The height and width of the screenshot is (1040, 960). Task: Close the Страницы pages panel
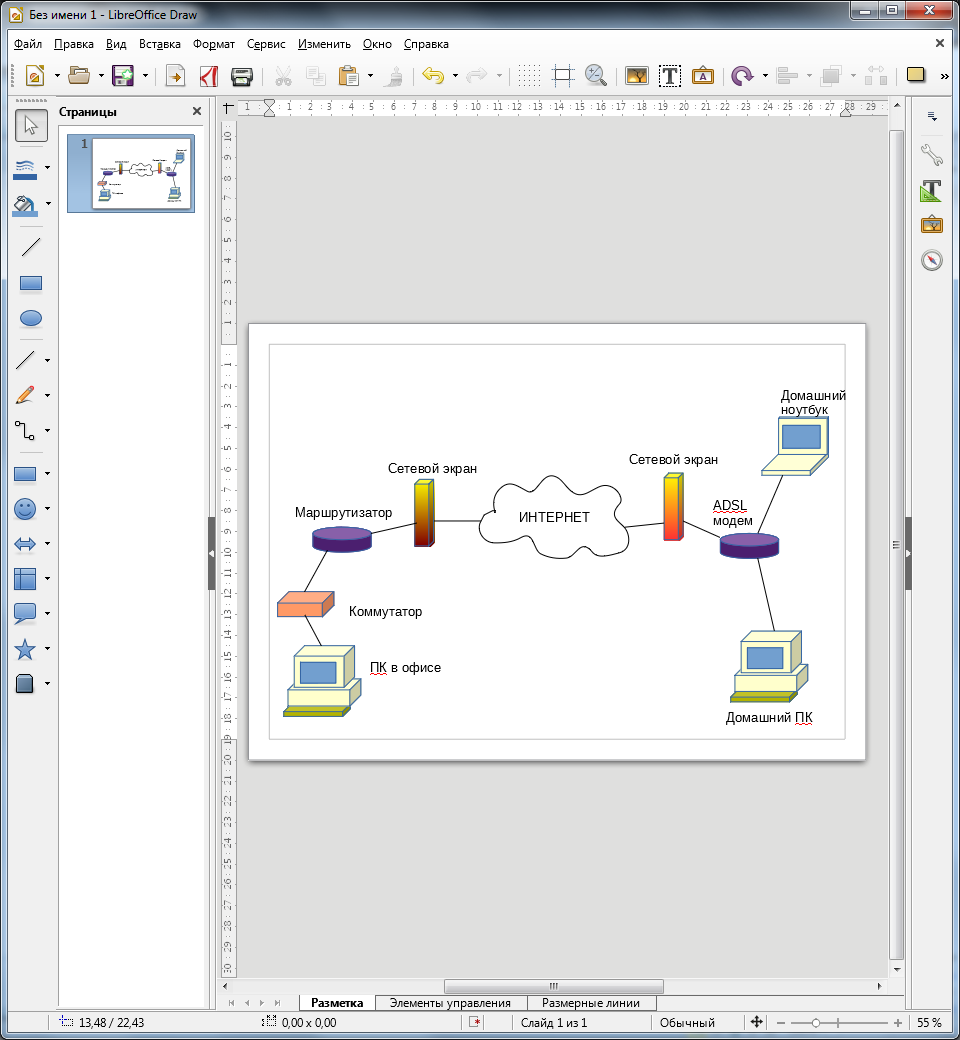click(x=196, y=111)
